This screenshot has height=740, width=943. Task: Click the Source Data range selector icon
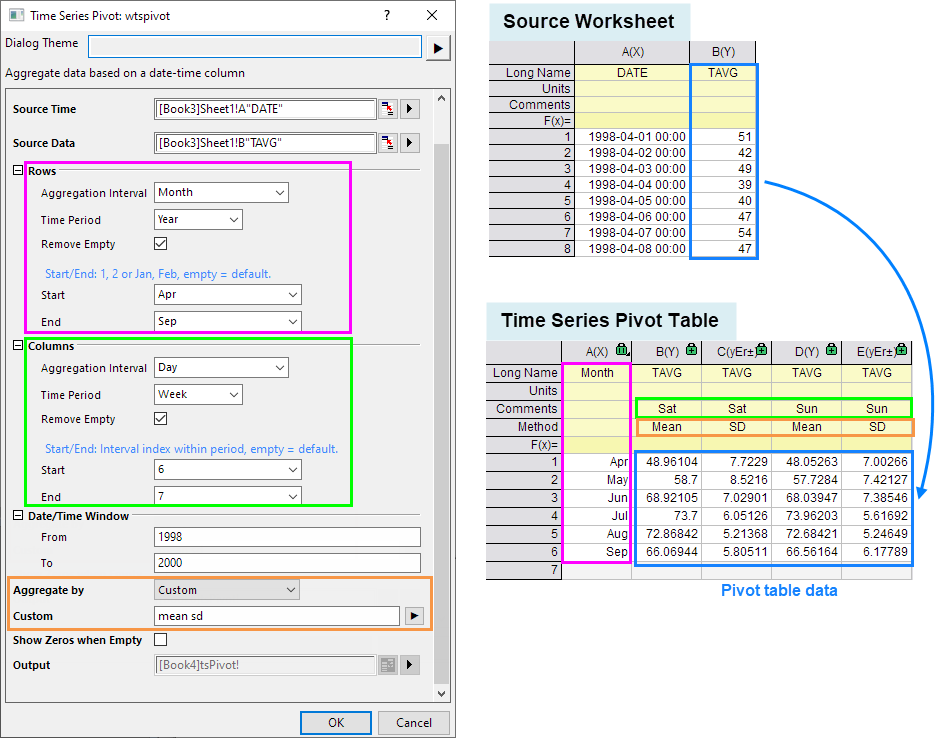coord(387,143)
